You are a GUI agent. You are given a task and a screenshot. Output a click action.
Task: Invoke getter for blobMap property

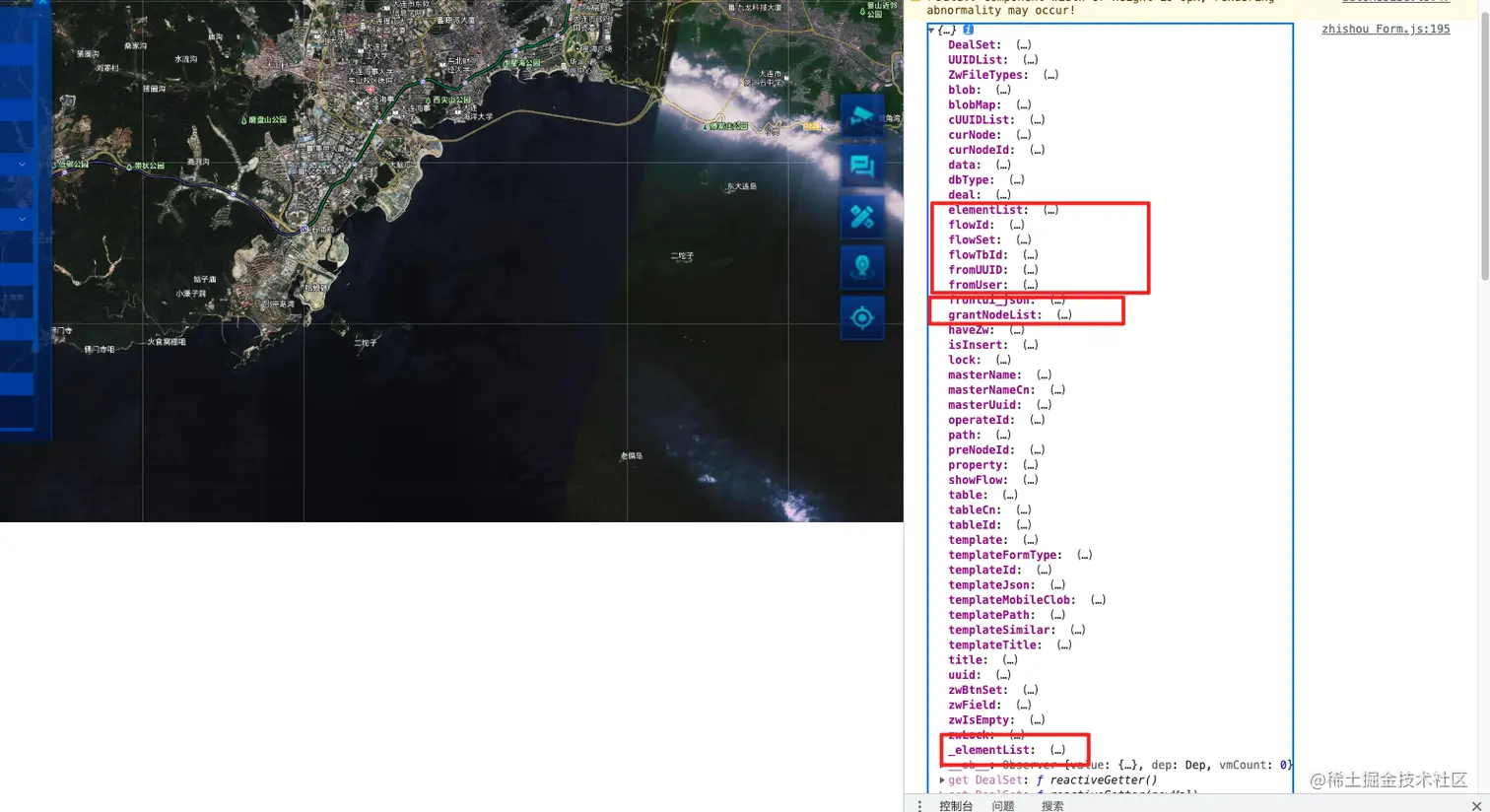[1024, 105]
